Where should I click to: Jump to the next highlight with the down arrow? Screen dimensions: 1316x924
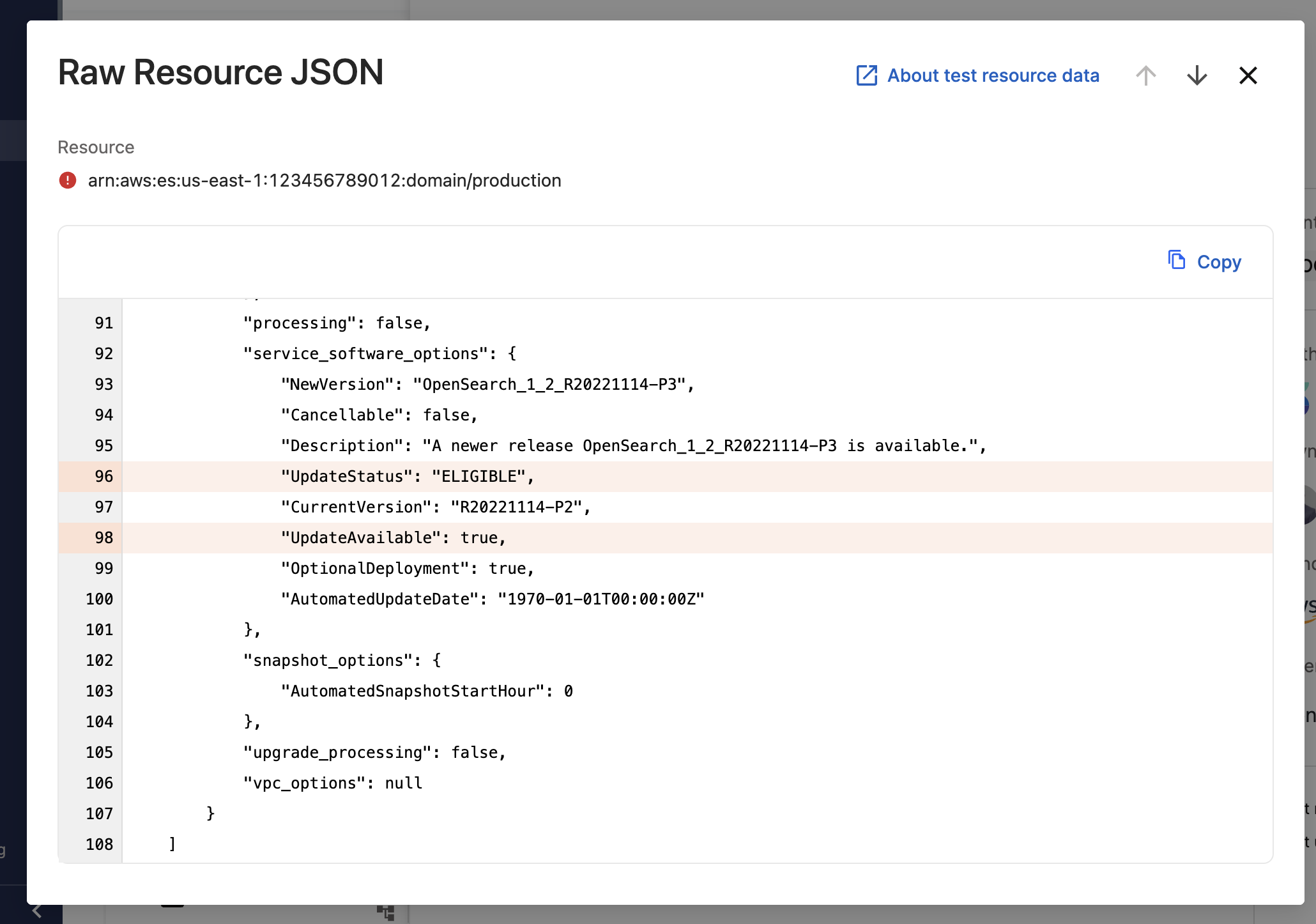pyautogui.click(x=1197, y=75)
